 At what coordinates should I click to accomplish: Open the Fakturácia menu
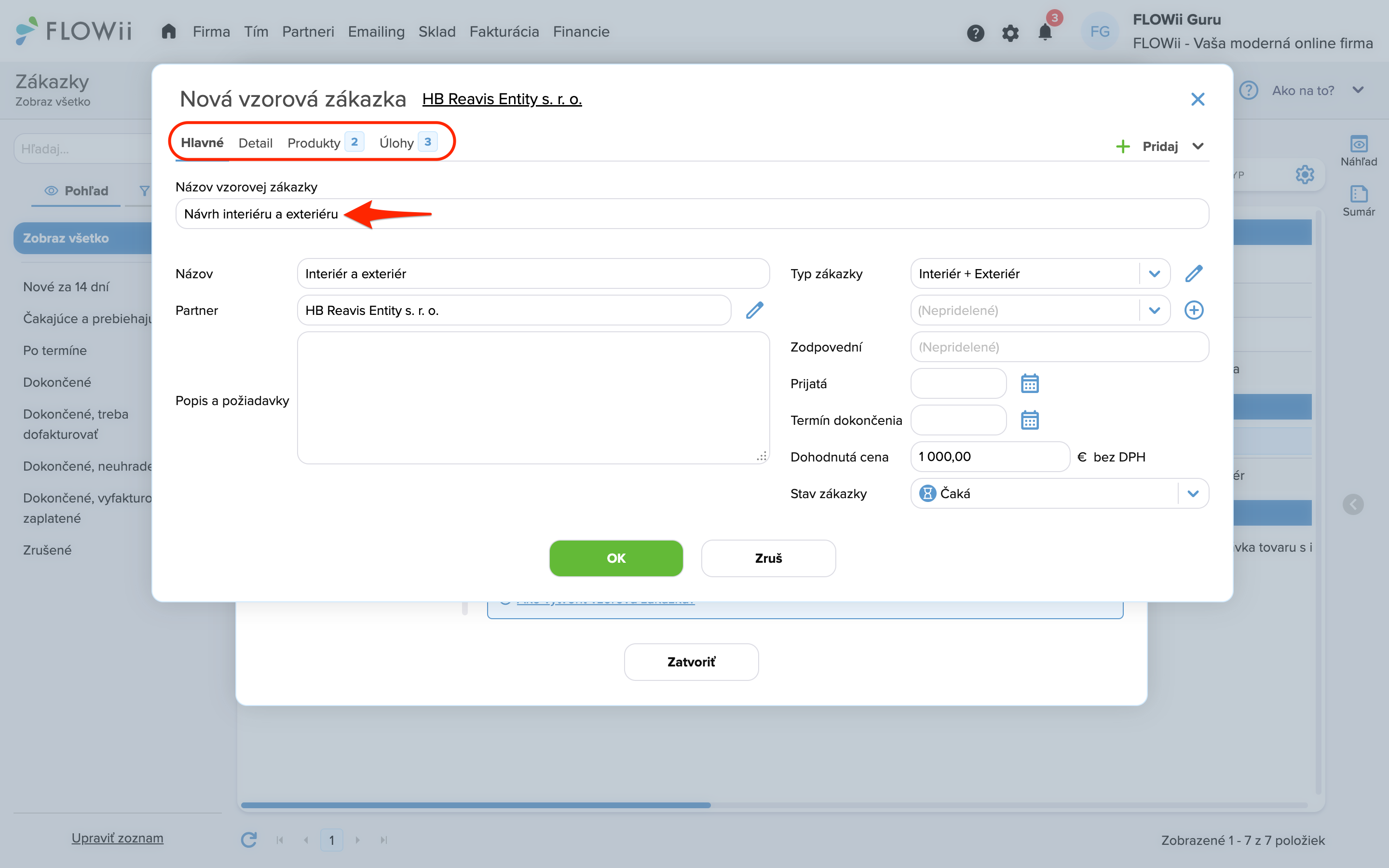504,31
